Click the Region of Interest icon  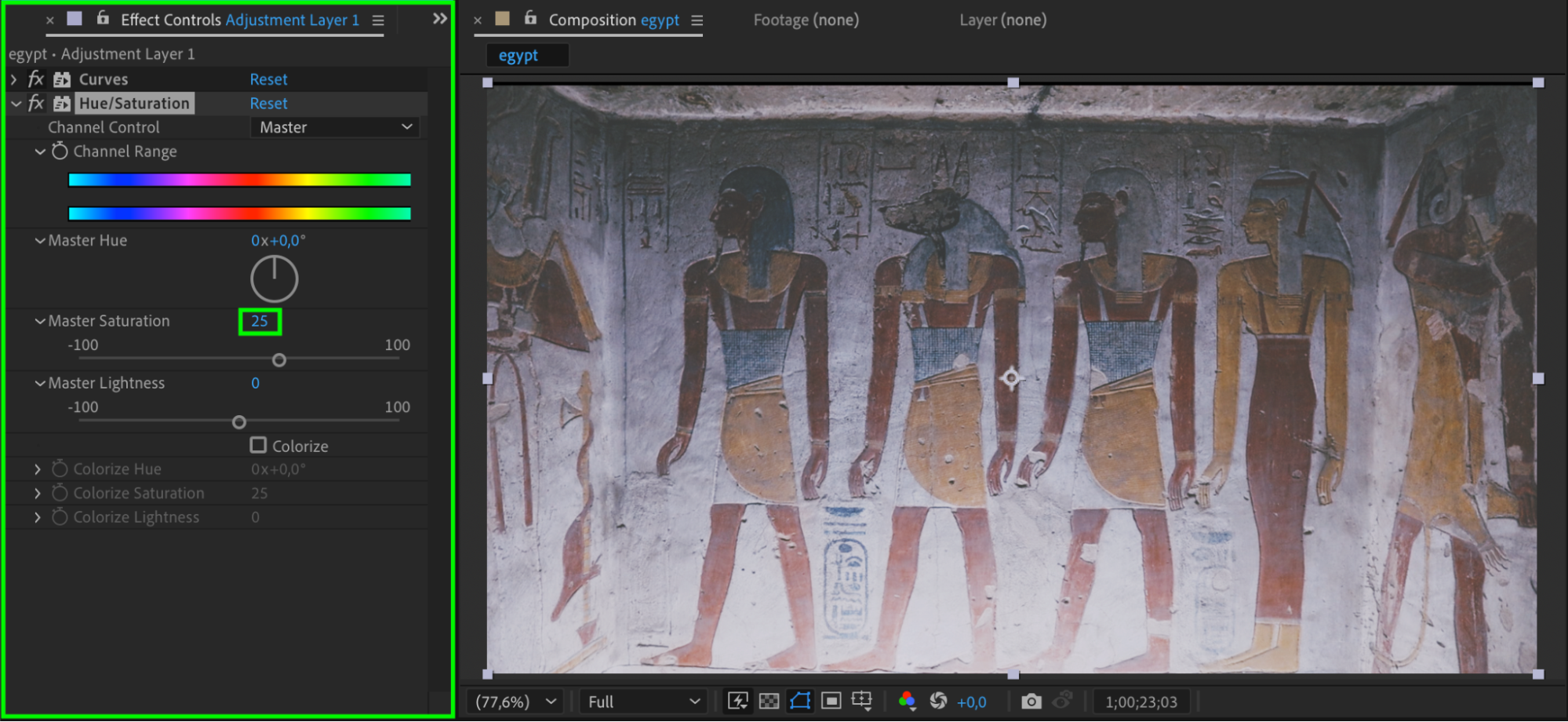(831, 701)
